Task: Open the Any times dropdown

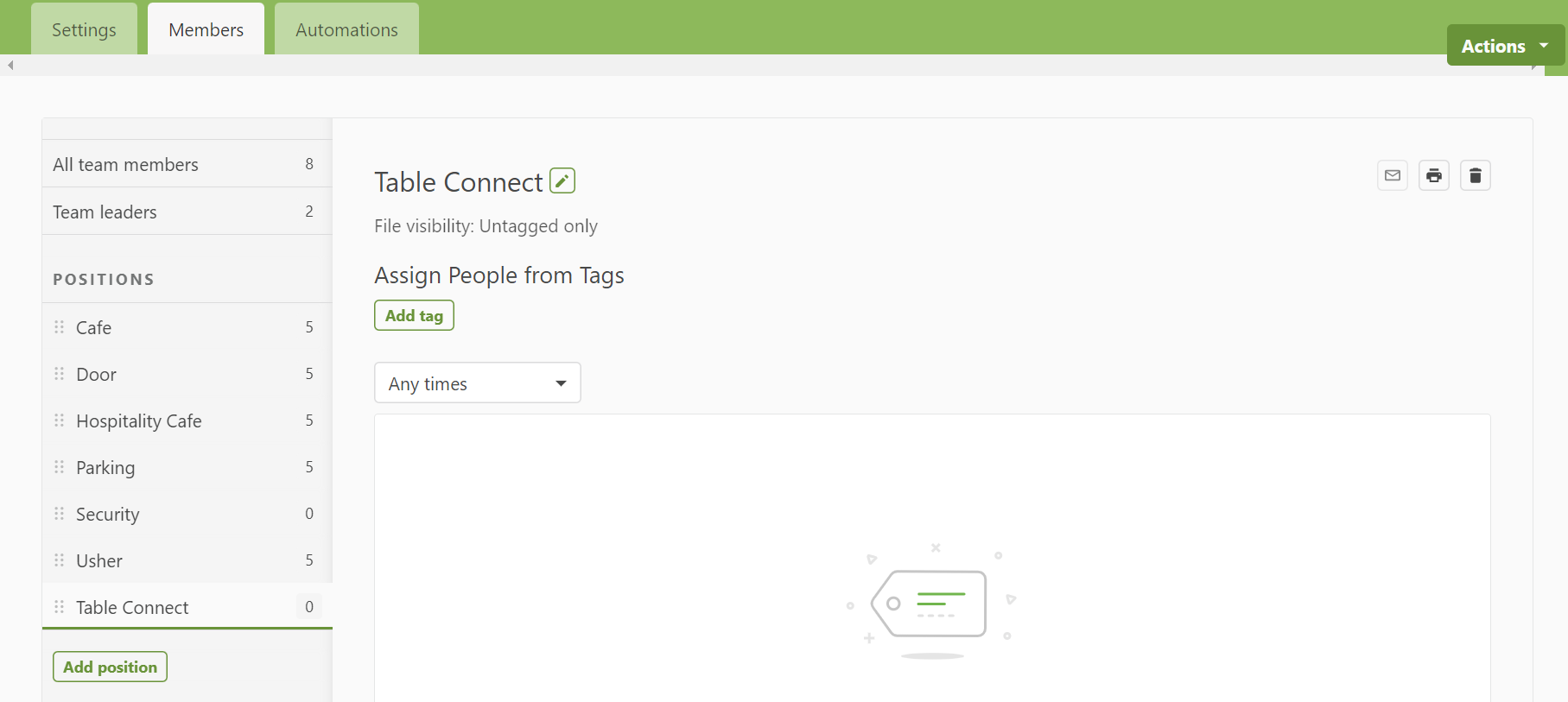Action: [477, 383]
